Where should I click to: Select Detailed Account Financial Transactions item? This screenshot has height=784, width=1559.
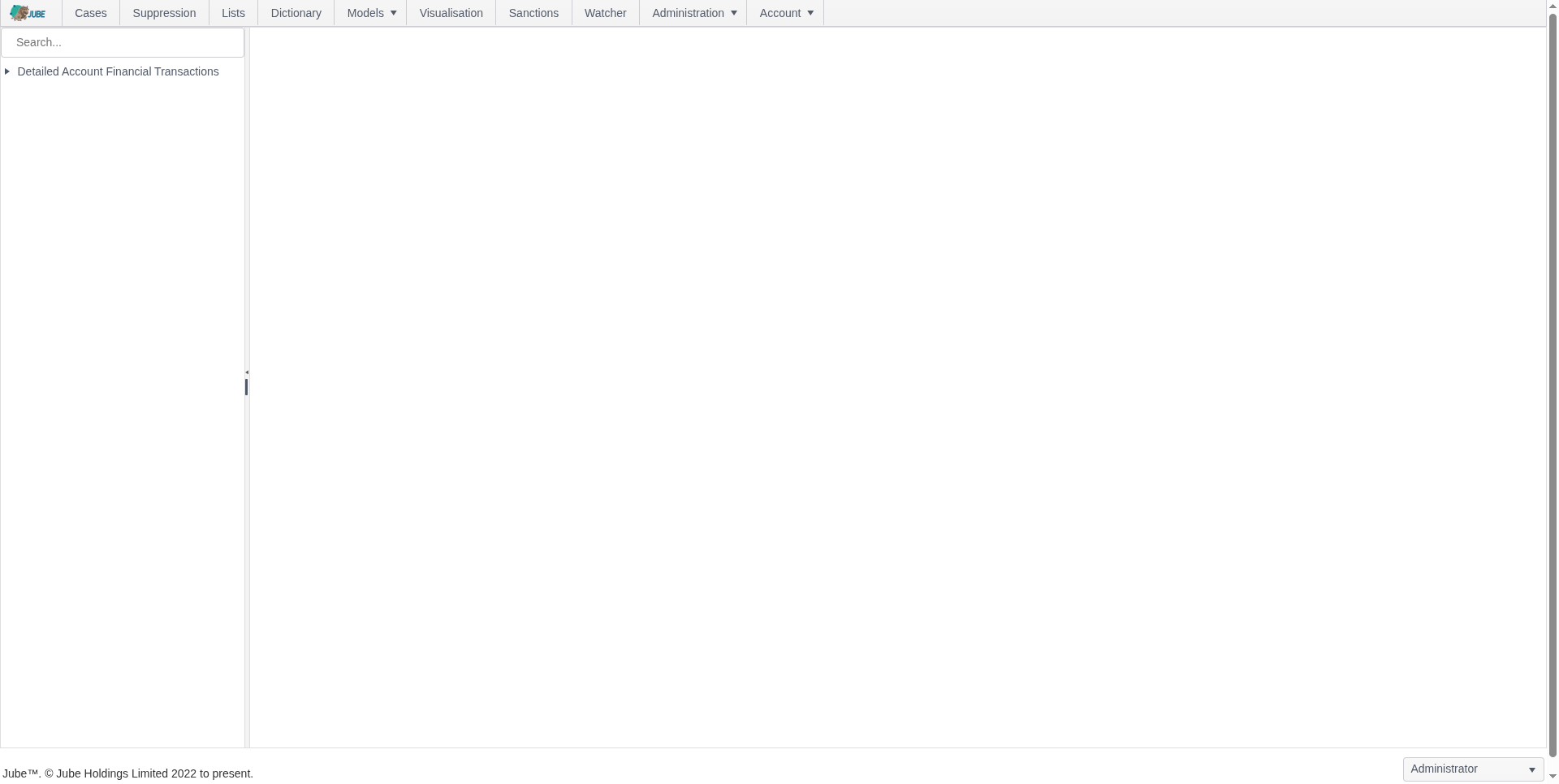118,71
